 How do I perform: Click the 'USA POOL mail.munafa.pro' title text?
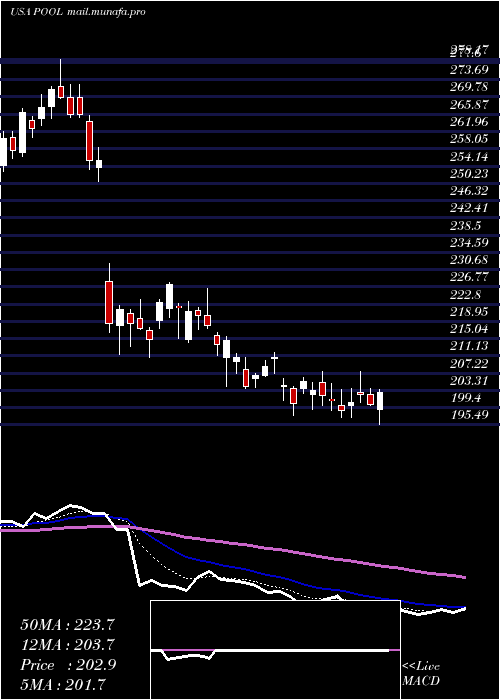[78, 12]
